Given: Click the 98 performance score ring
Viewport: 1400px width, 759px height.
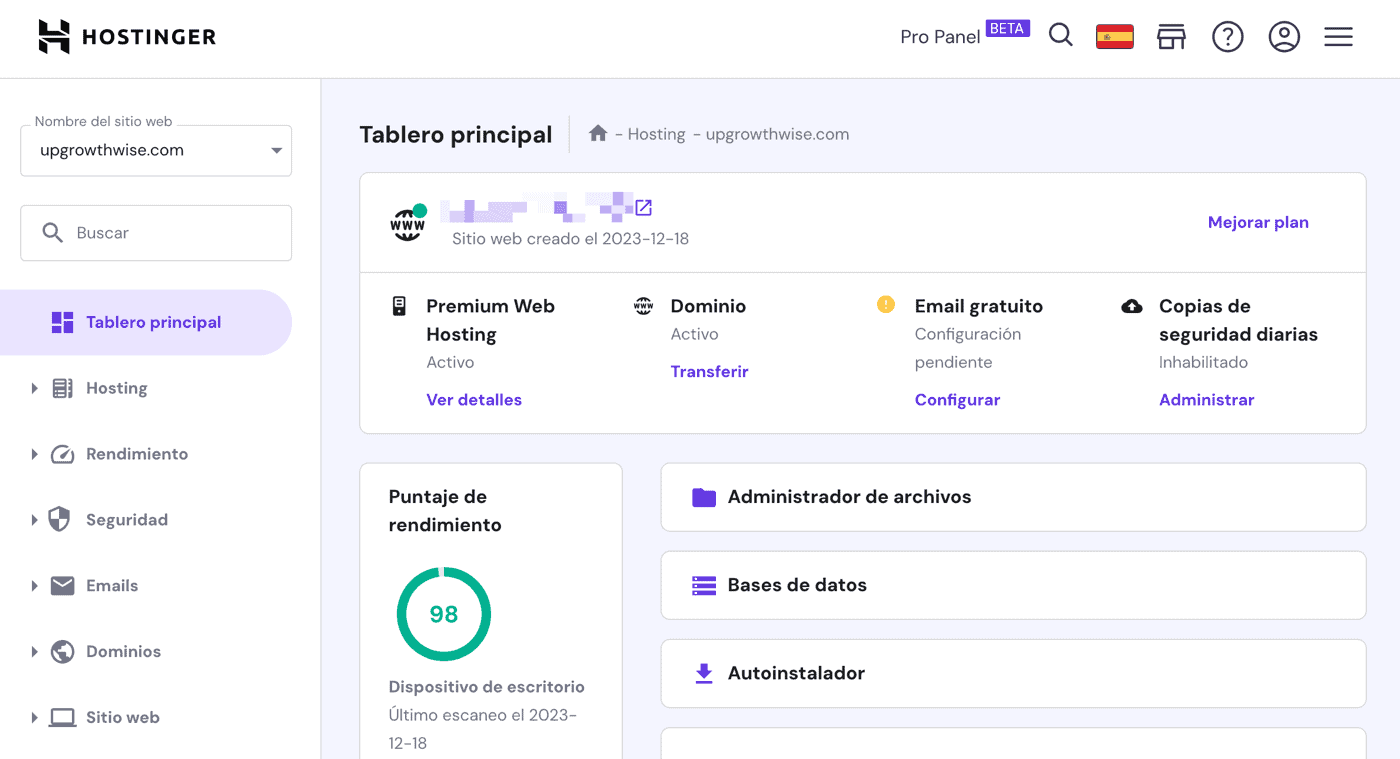Looking at the screenshot, I should click(444, 614).
